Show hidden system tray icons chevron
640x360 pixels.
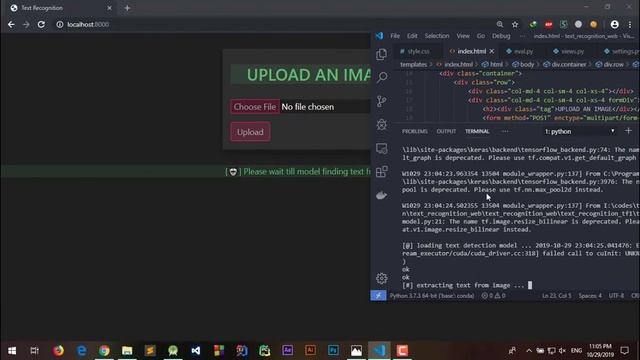[x=529, y=350]
